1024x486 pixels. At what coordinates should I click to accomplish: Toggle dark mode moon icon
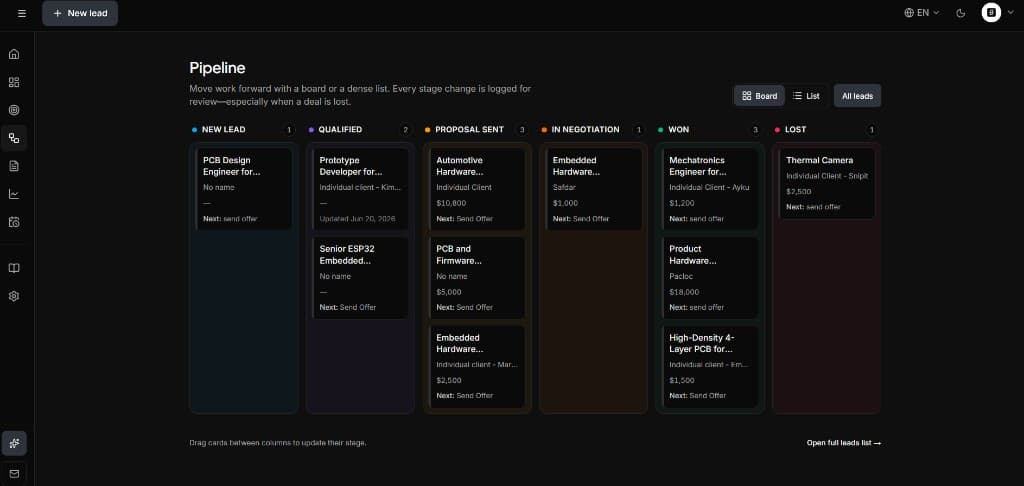coord(961,13)
